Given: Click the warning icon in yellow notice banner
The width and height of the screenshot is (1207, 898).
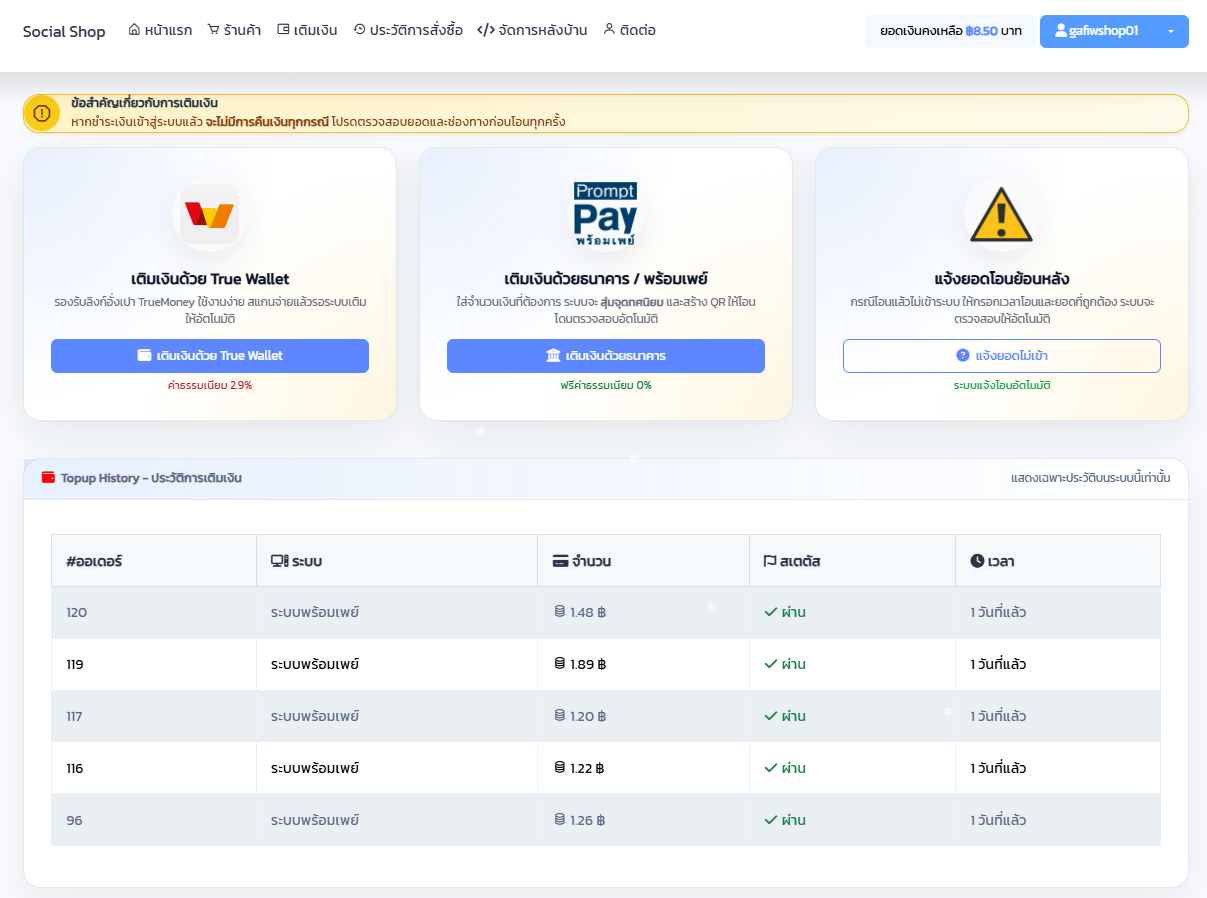Looking at the screenshot, I should 42,113.
